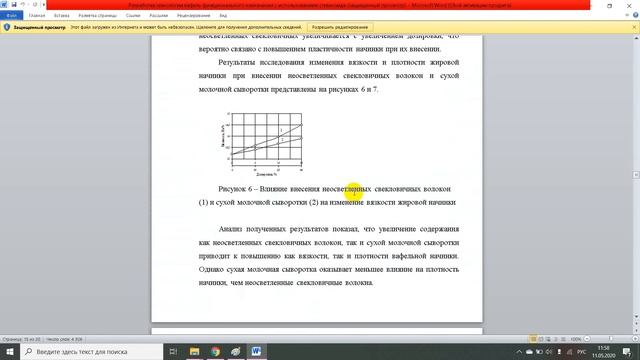Screen dimensions: 640x360
Task: Click the Undo arrow in Quick Access Toolbar
Action: 23,4
